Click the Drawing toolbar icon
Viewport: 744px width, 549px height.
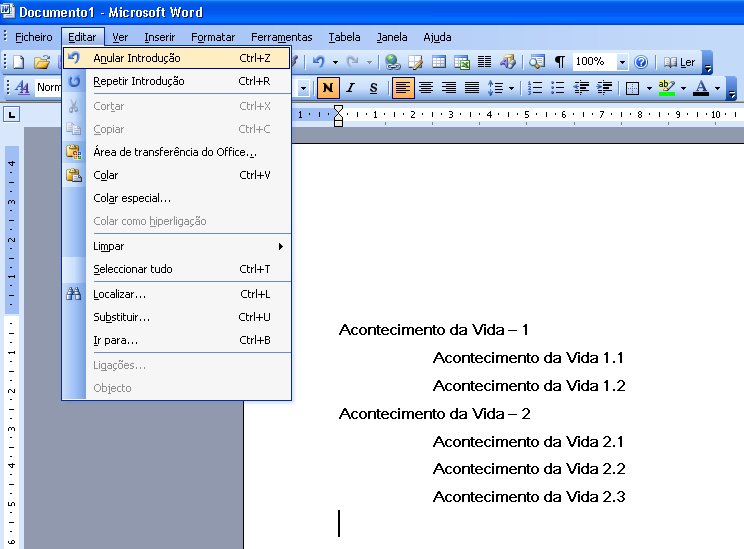[508, 62]
